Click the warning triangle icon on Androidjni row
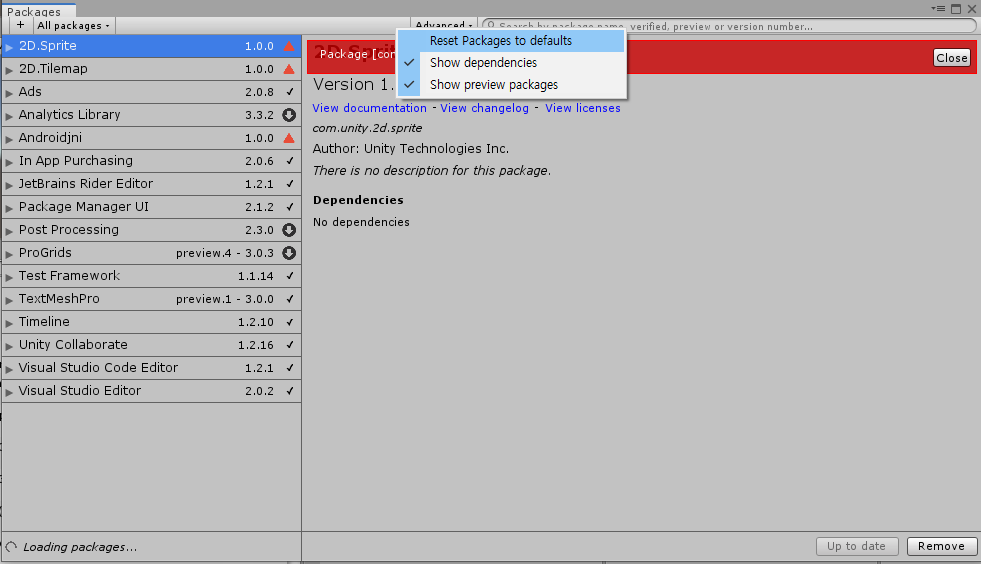 289,138
